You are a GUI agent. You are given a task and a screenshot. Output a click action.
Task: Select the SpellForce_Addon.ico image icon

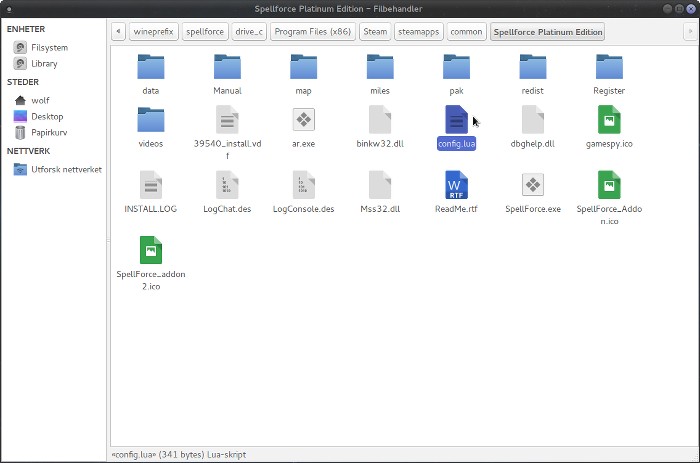609,185
